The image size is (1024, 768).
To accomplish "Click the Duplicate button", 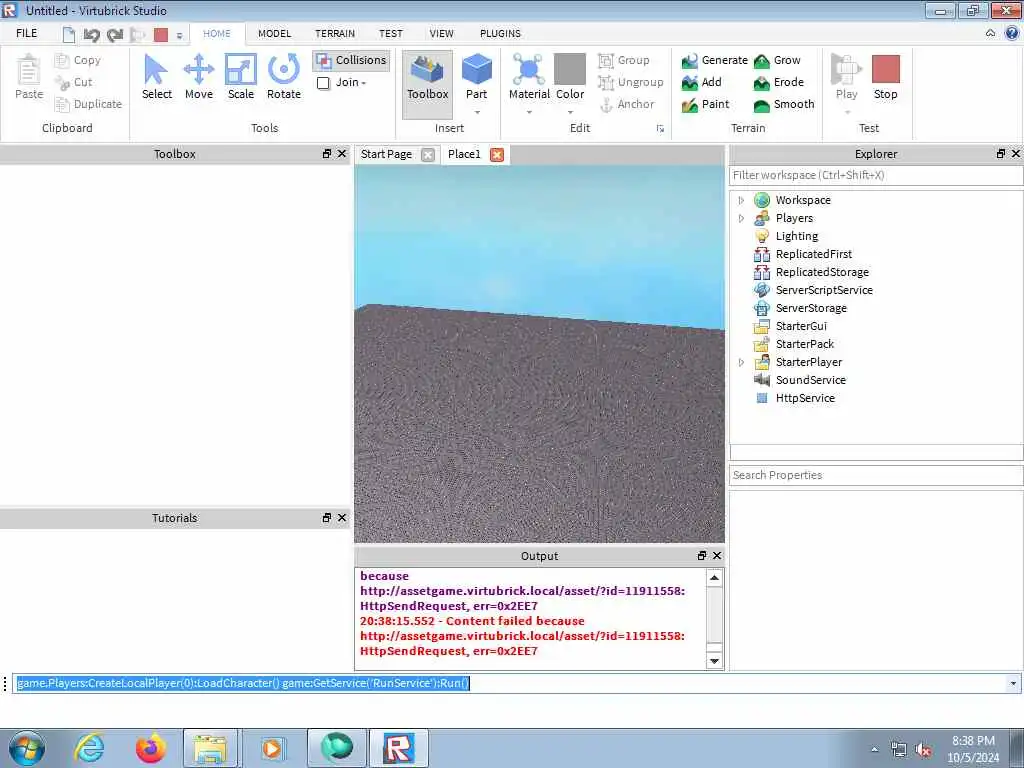I will [89, 104].
